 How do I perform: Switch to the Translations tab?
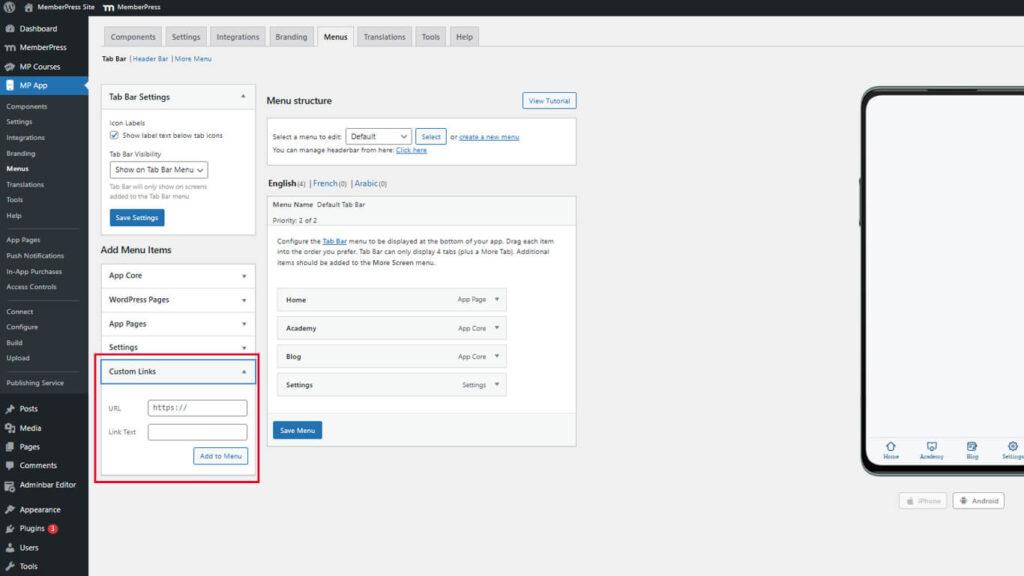pos(384,37)
